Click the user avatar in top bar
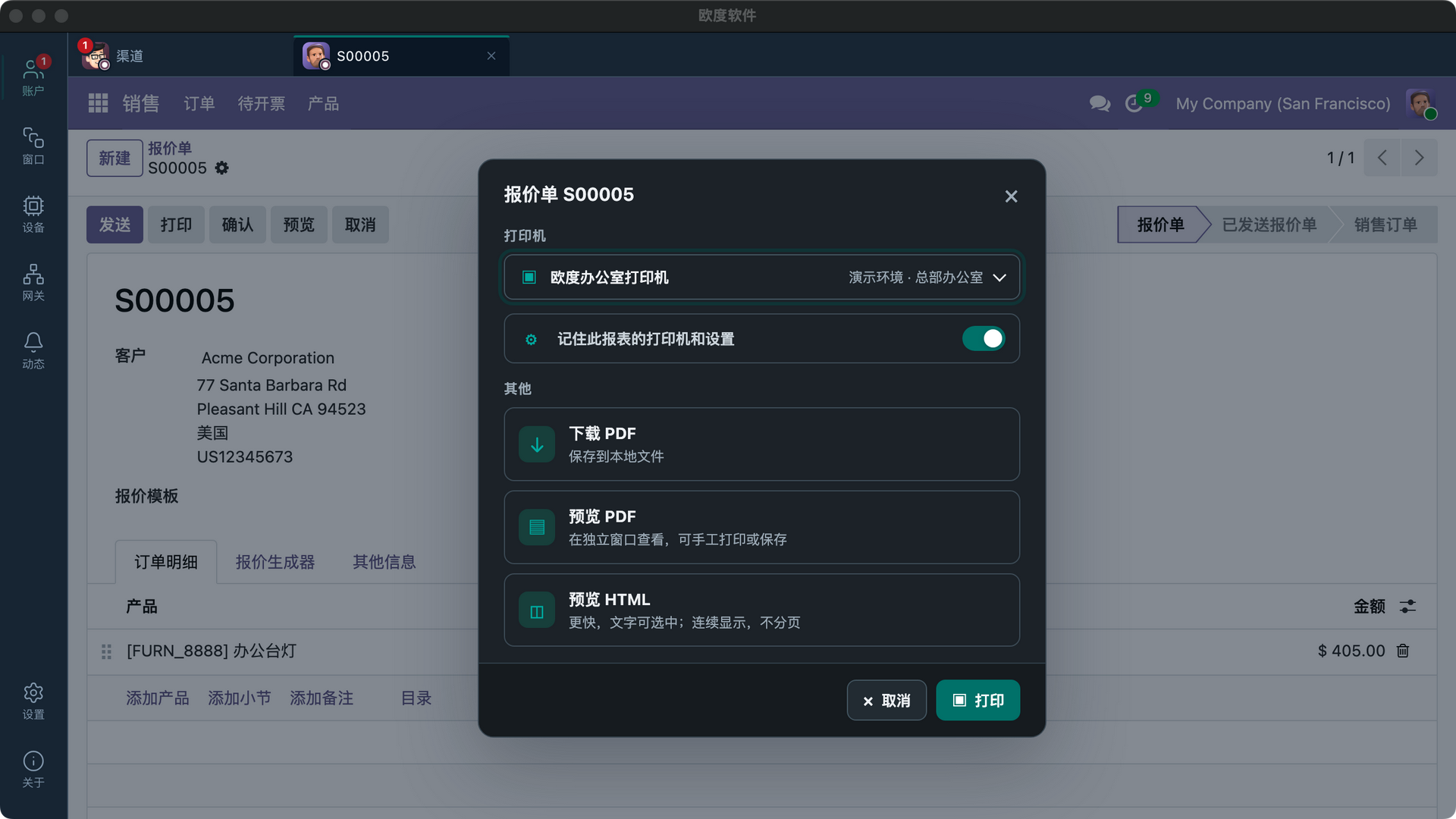This screenshot has height=819, width=1456. pos(1420,103)
